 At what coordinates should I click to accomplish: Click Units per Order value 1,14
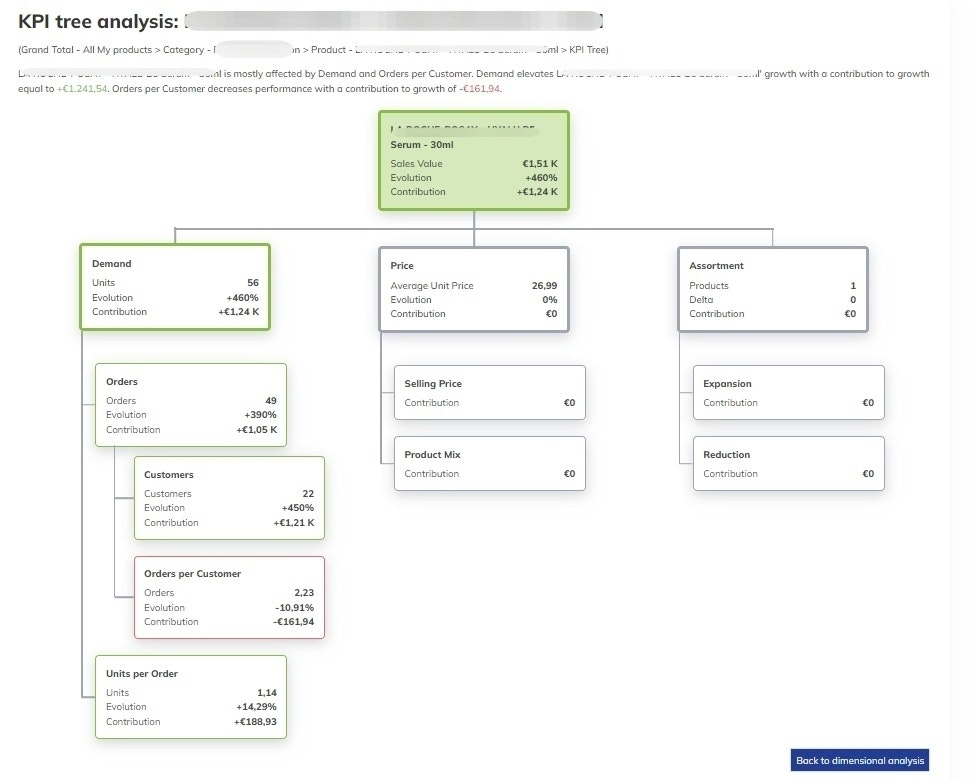(x=267, y=692)
